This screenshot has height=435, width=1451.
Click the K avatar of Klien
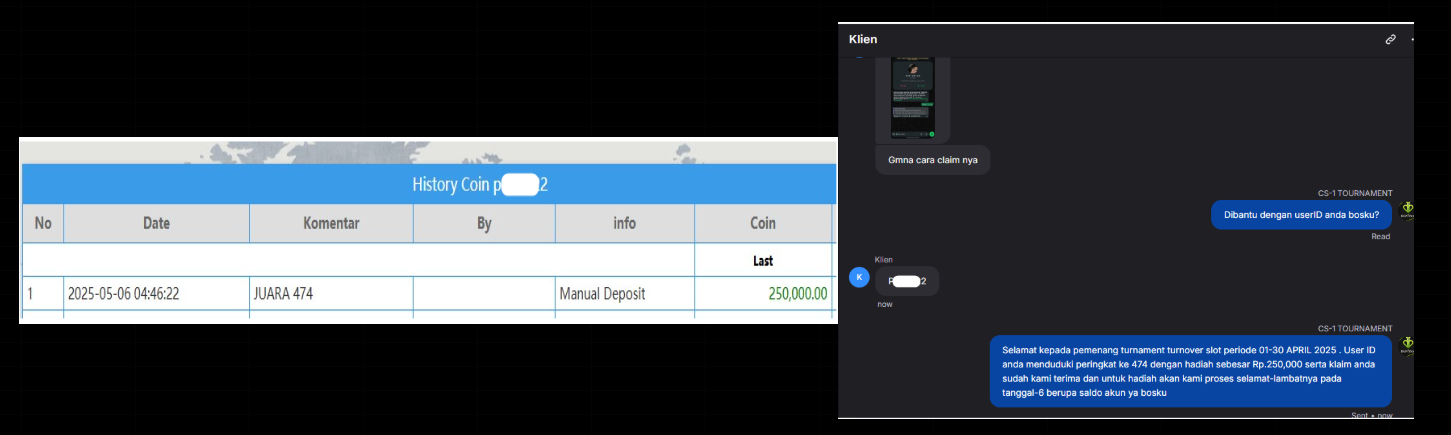pyautogui.click(x=859, y=277)
